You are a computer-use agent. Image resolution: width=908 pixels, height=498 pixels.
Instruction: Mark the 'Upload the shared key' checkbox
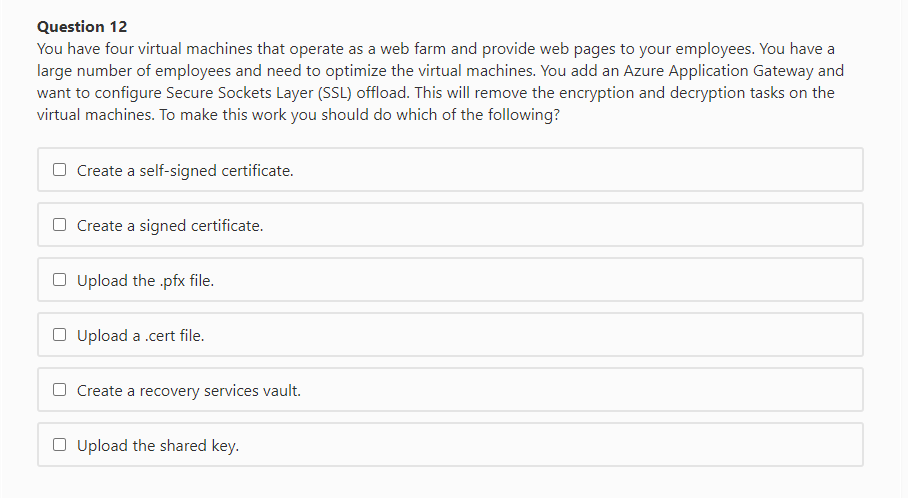[60, 445]
